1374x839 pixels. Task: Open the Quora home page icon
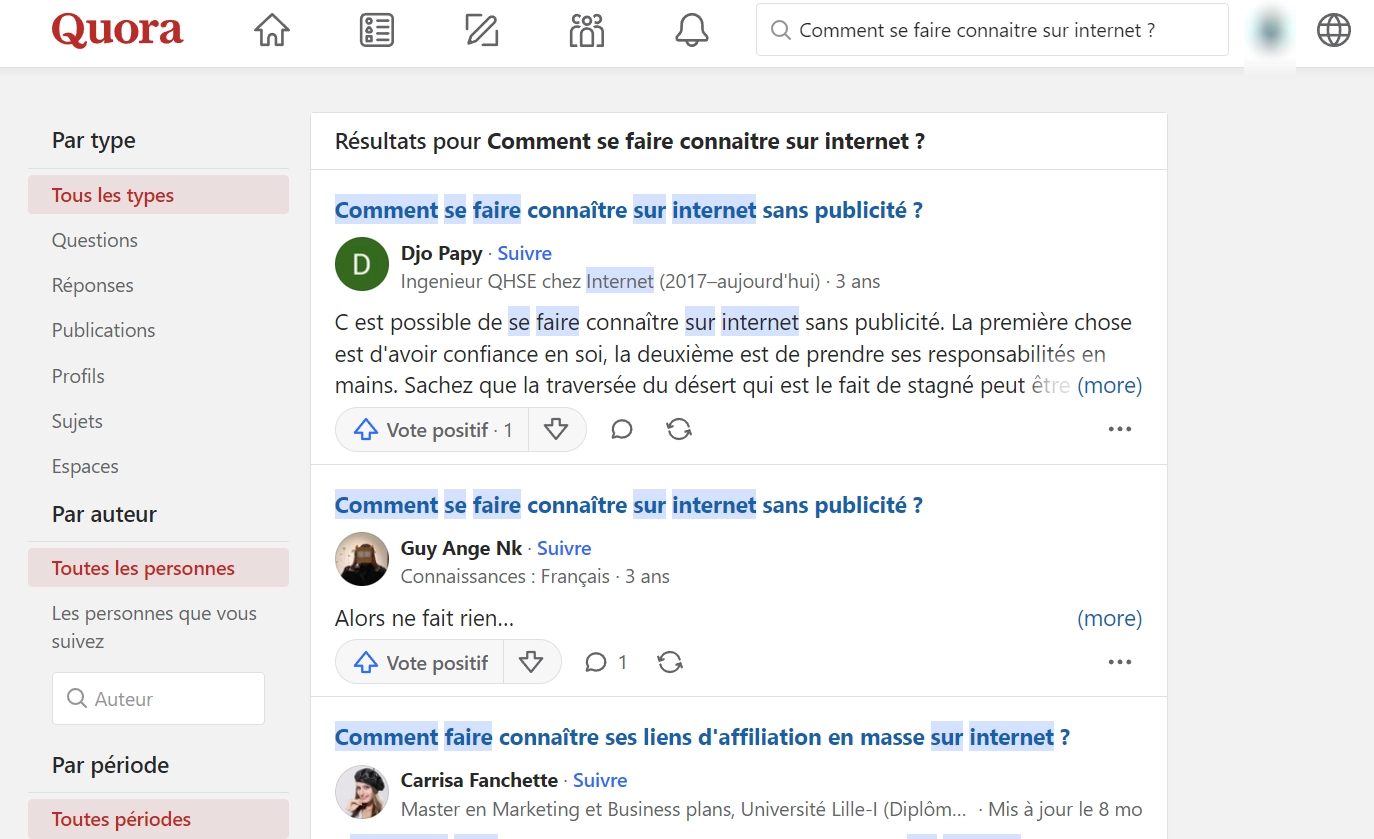[x=272, y=30]
